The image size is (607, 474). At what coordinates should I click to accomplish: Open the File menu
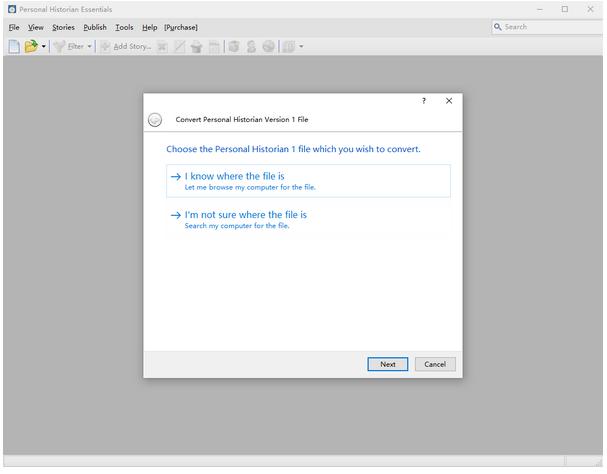click(14, 27)
